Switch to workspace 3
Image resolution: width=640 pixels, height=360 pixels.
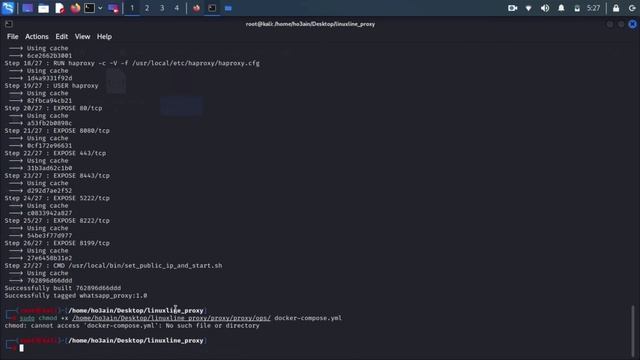[162, 8]
